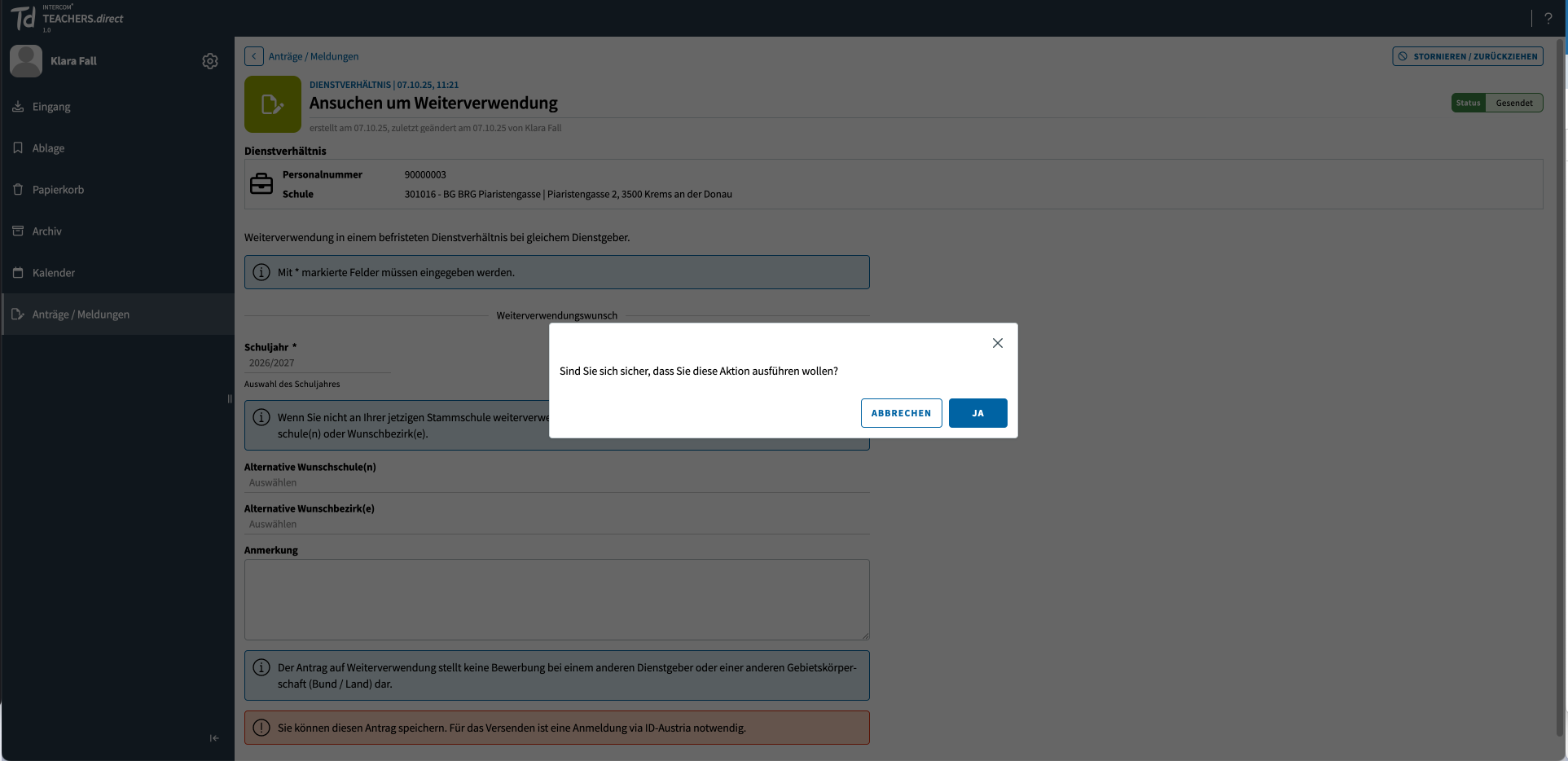Click the Klara Fall user avatar
1568x761 pixels.
click(x=26, y=61)
